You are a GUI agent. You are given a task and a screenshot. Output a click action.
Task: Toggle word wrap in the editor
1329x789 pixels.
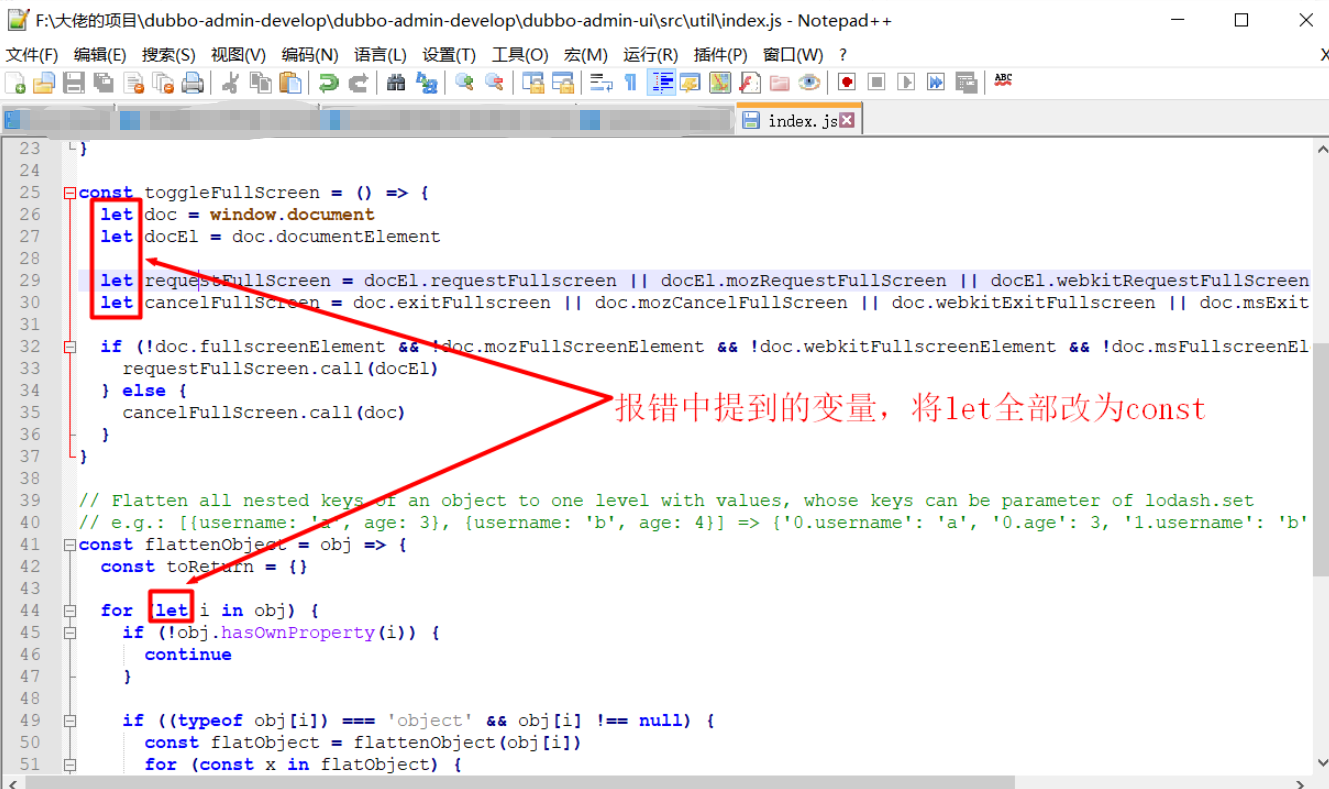pos(600,82)
